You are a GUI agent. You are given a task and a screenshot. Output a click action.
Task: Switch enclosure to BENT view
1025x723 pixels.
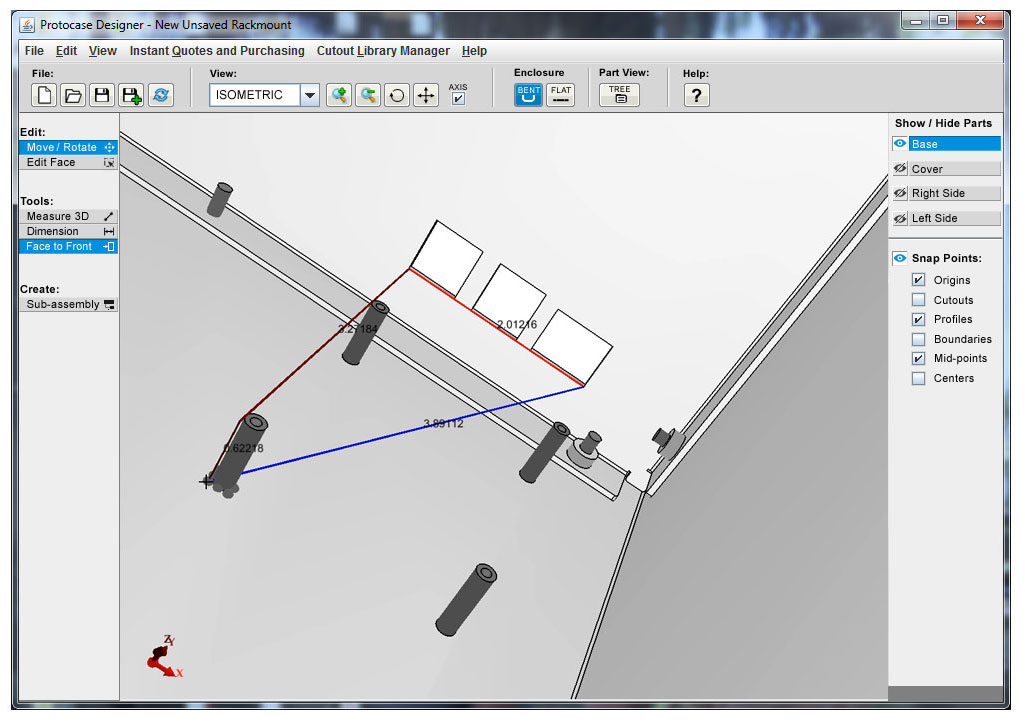click(x=527, y=95)
